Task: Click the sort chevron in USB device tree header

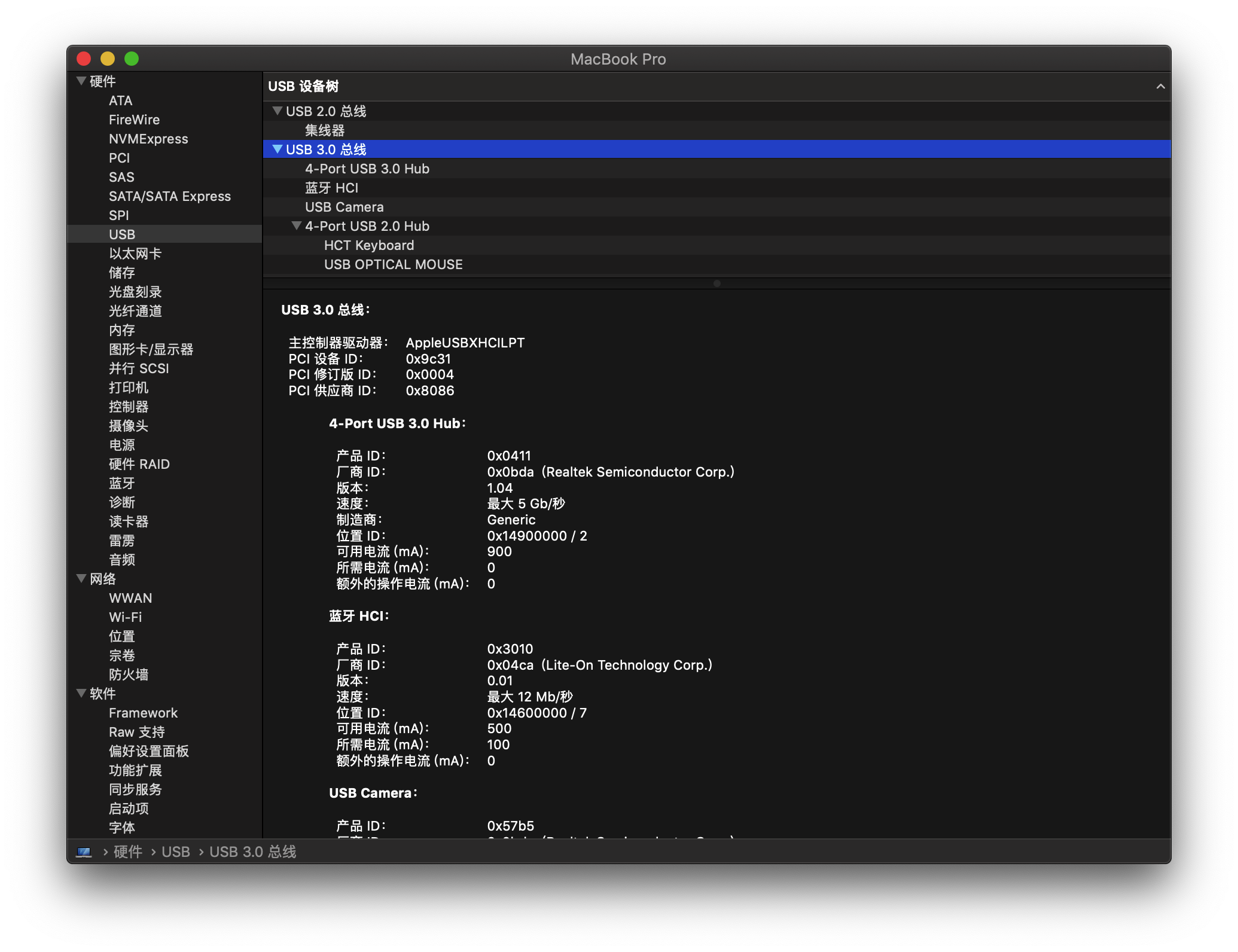Action: tap(1160, 87)
